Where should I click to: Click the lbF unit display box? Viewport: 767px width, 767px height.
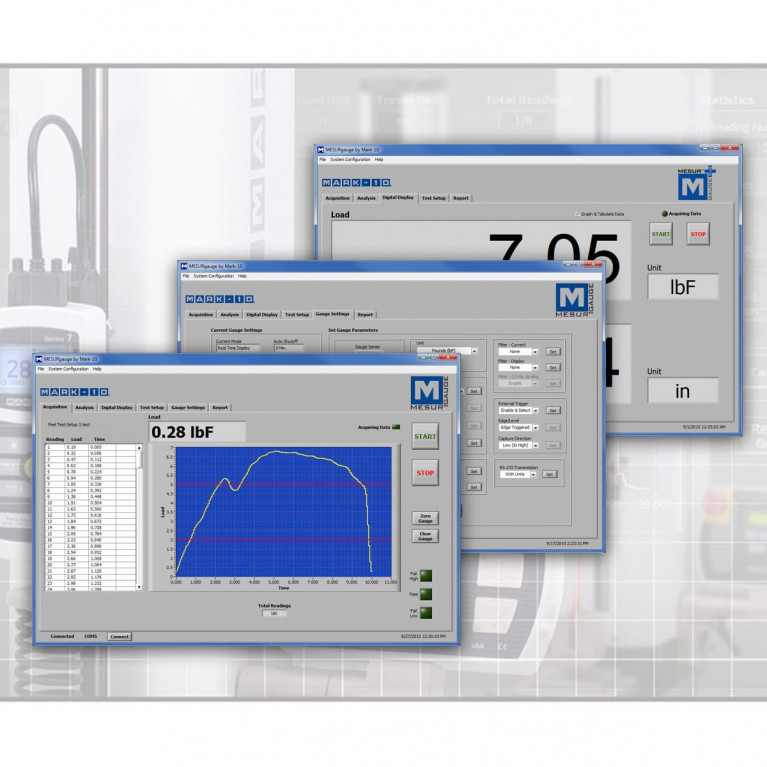point(683,287)
